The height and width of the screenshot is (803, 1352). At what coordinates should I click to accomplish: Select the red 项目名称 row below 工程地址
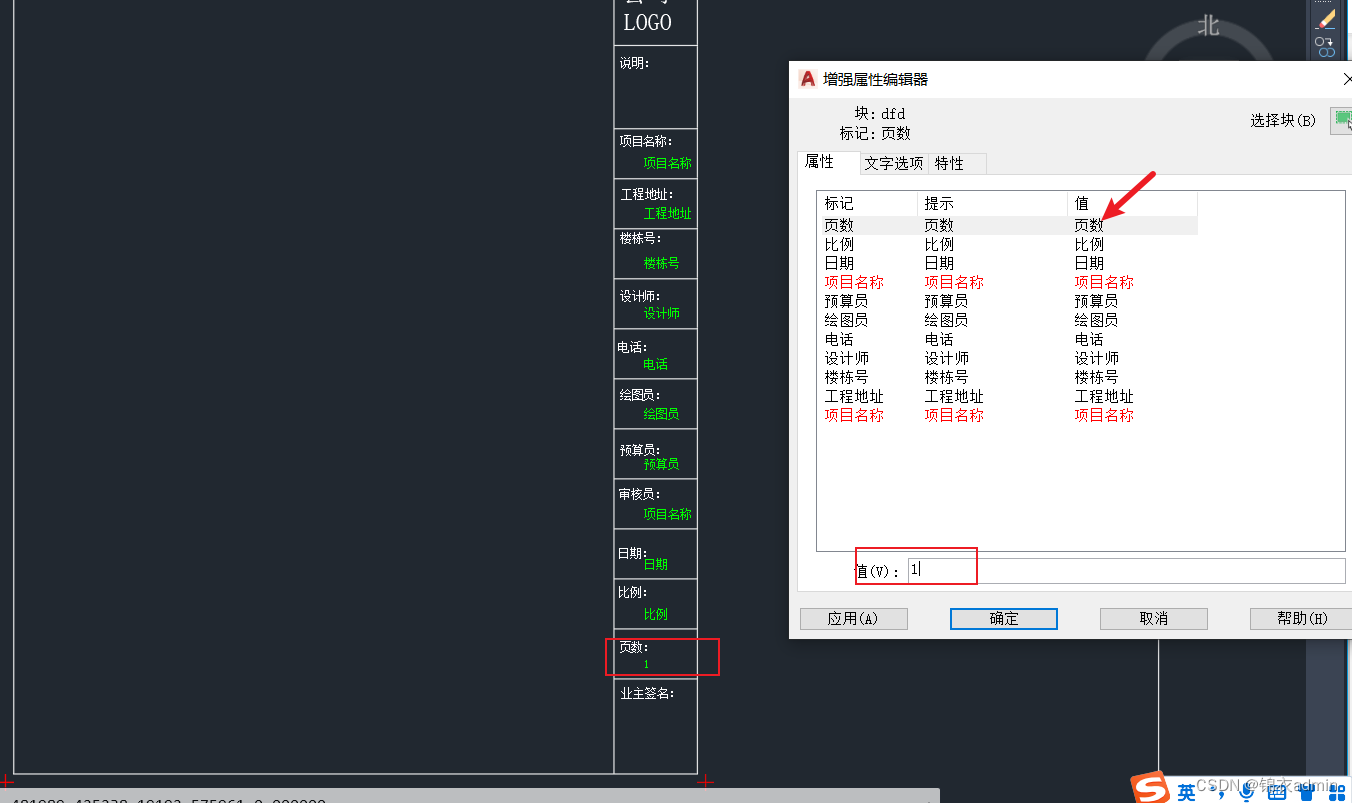[1007, 415]
